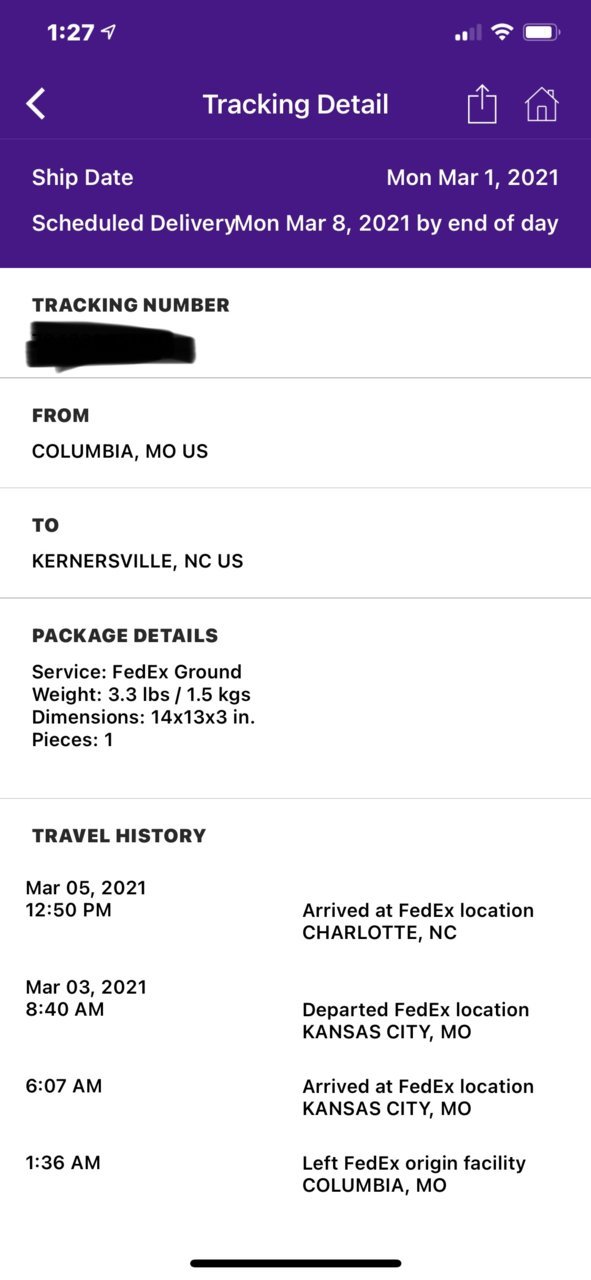The image size is (591, 1280).
Task: Tap the Service: FedEx Ground line
Action: (x=137, y=671)
